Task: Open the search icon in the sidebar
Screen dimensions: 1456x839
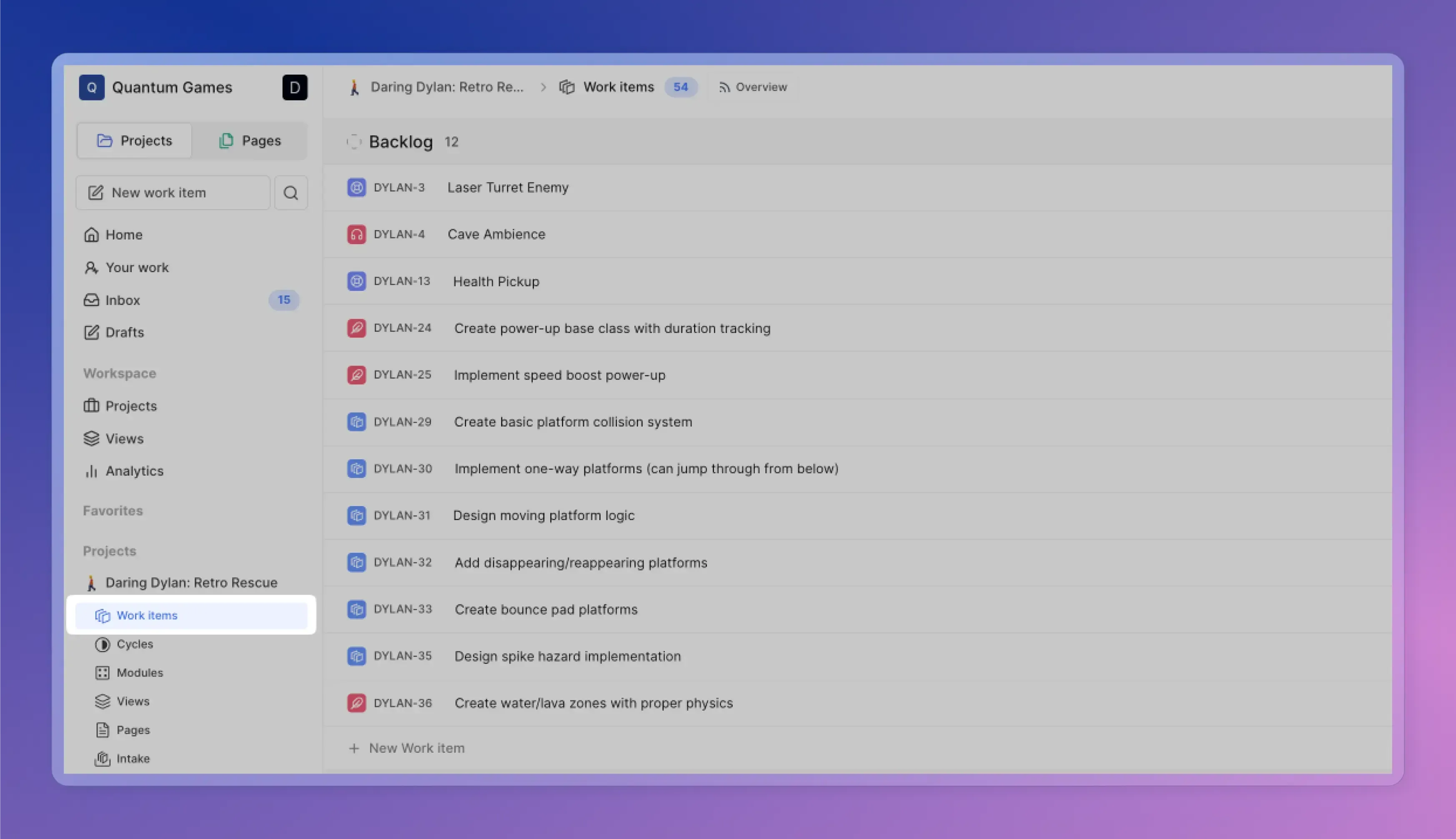Action: coord(291,193)
